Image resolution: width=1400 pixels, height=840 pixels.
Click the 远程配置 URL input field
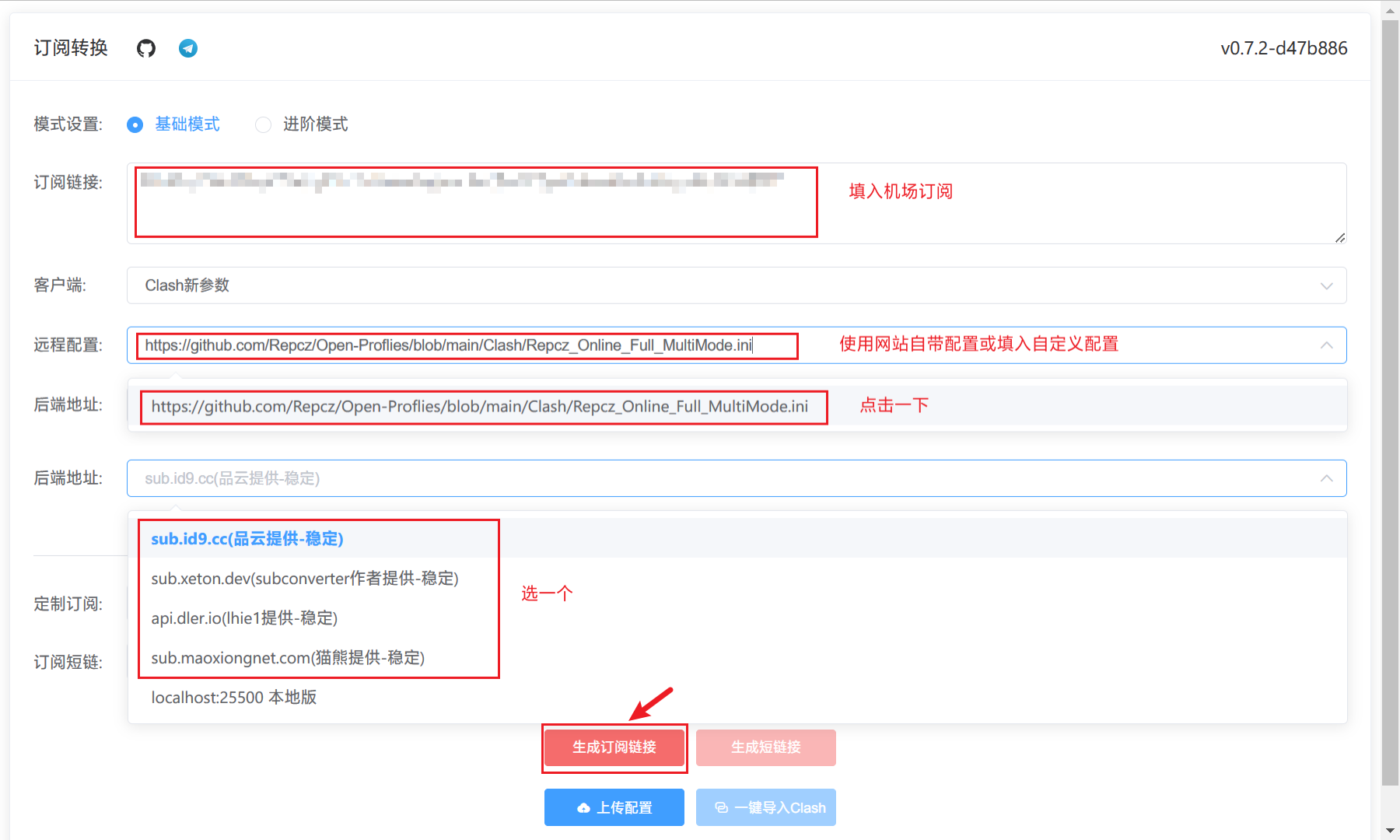[x=467, y=345]
